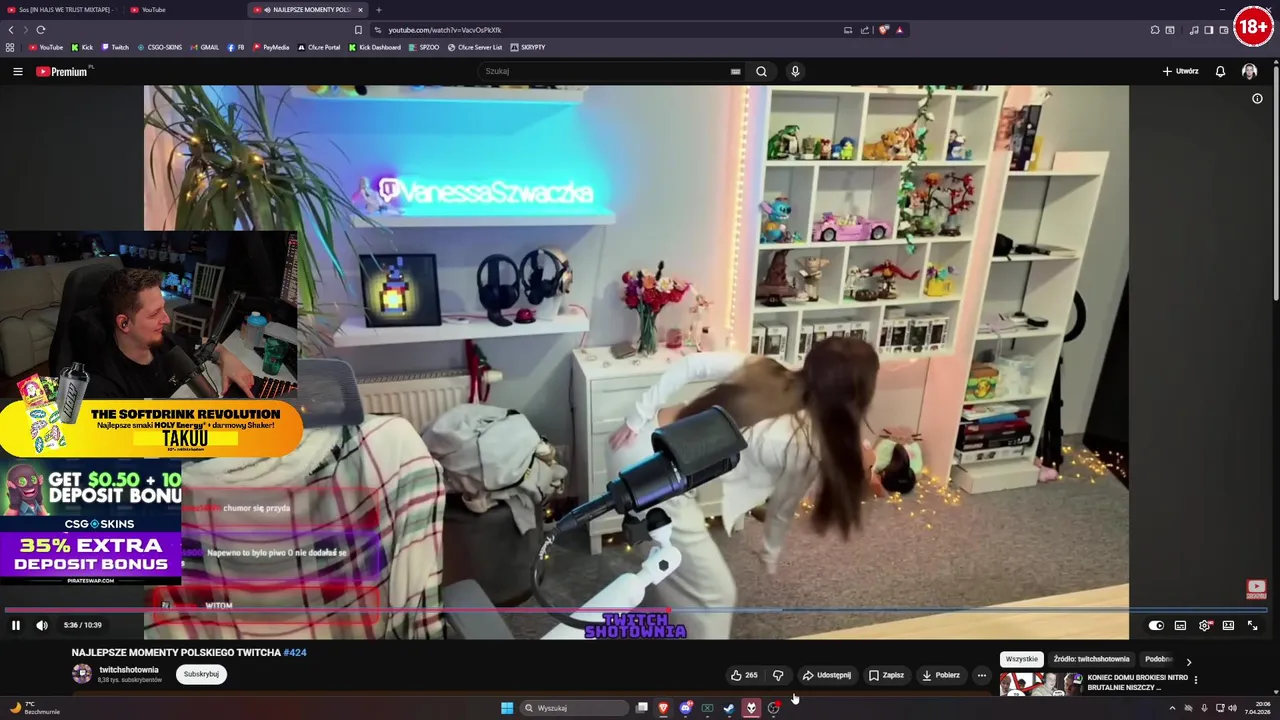Screen dimensions: 1280x720
Task: Dislike the video
Action: 778,675
